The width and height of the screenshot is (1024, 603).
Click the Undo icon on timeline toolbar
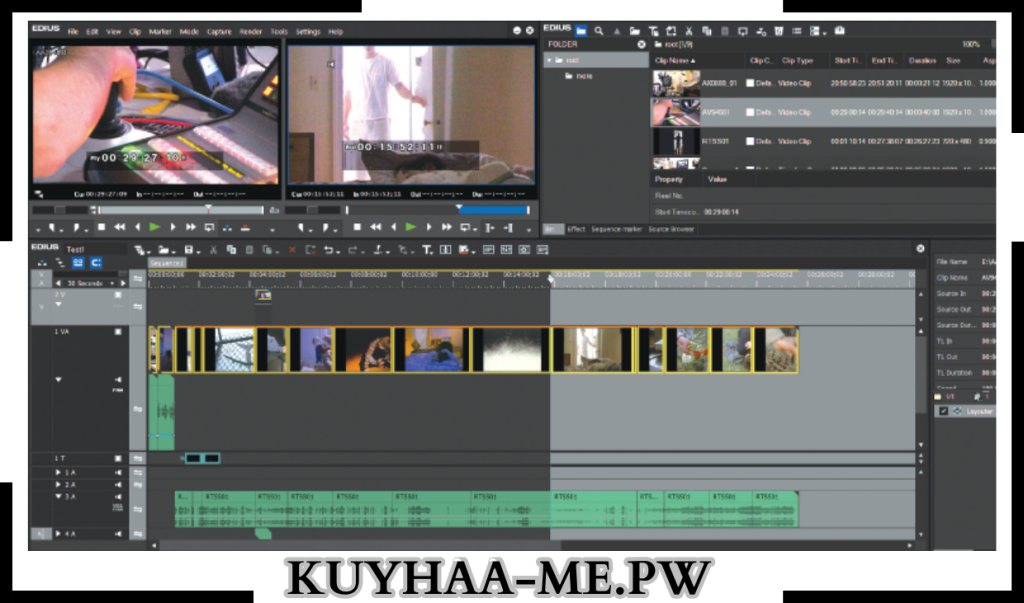click(330, 250)
